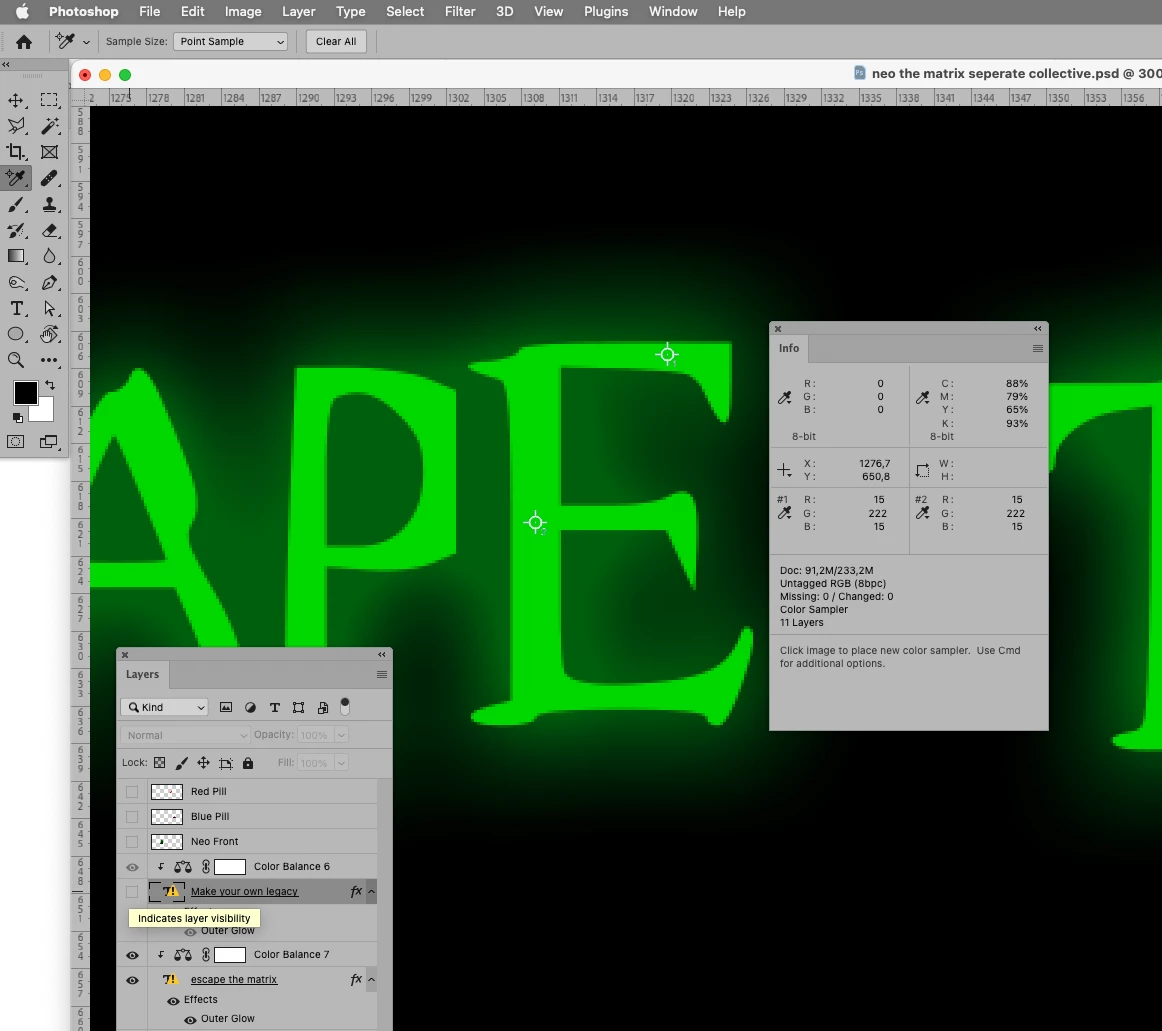The image size is (1162, 1031).
Task: Select the Polygonal Lasso tool
Action: 16,126
